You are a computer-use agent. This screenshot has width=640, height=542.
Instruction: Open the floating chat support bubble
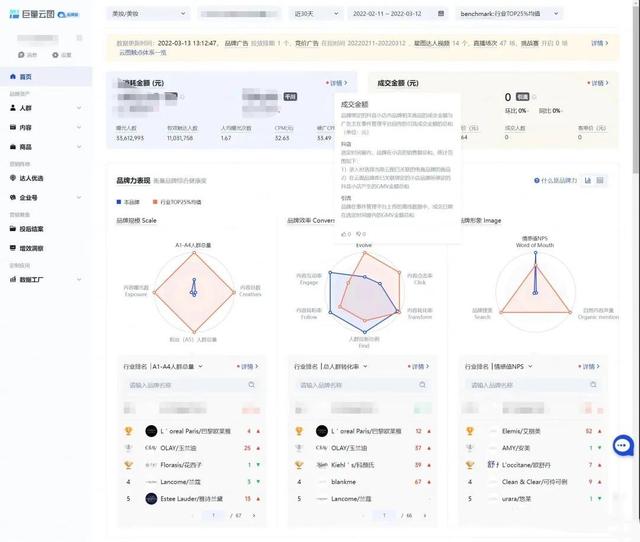[622, 445]
